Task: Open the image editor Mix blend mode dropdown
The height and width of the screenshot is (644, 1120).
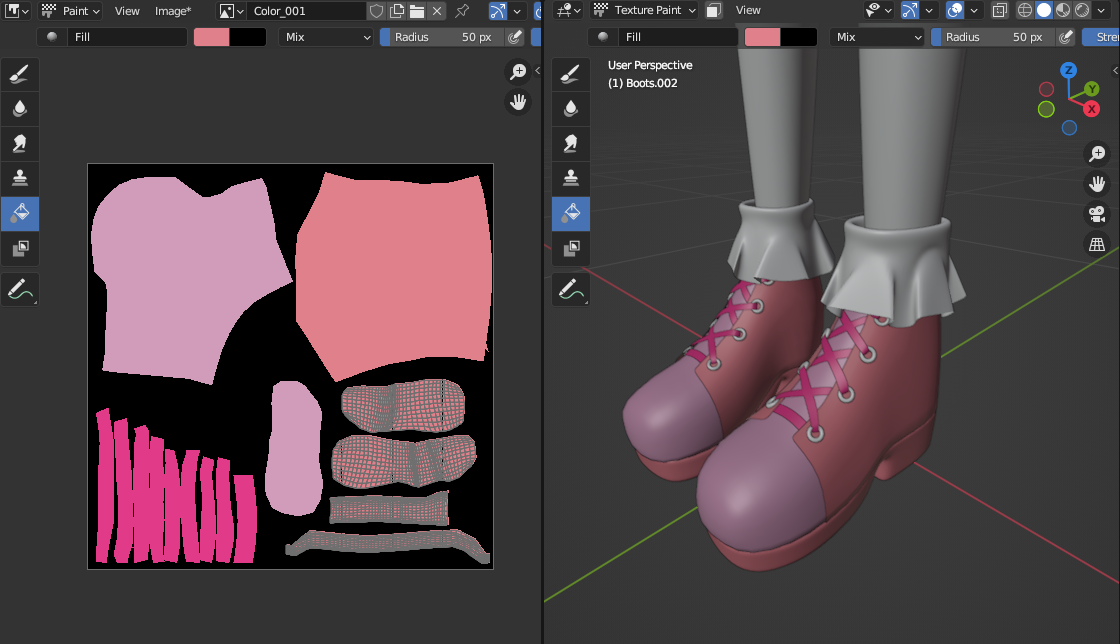Action: [326, 37]
